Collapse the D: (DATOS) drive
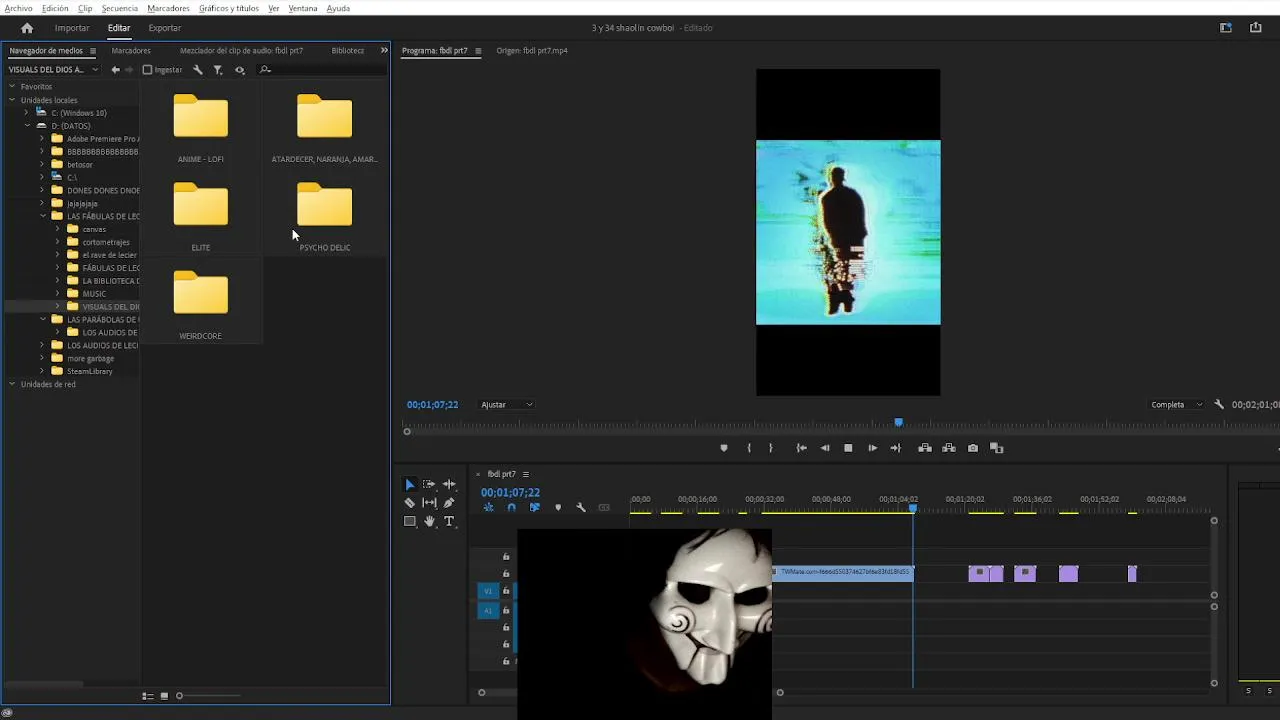1280x720 pixels. pyautogui.click(x=27, y=126)
